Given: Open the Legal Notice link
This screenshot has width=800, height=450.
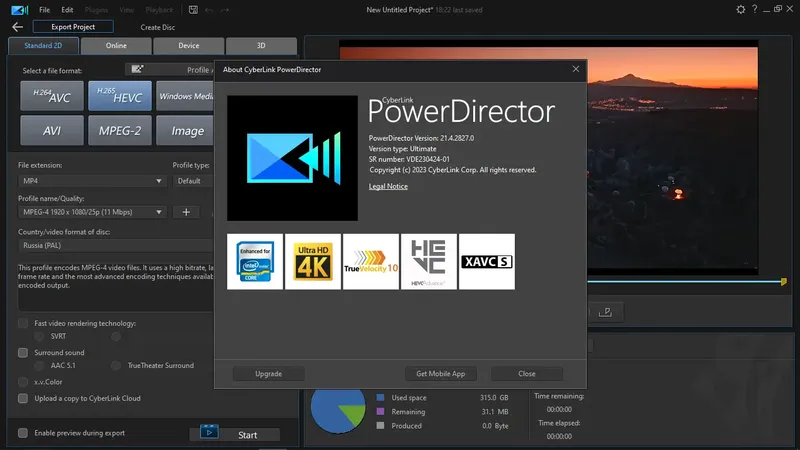Looking at the screenshot, I should point(388,186).
